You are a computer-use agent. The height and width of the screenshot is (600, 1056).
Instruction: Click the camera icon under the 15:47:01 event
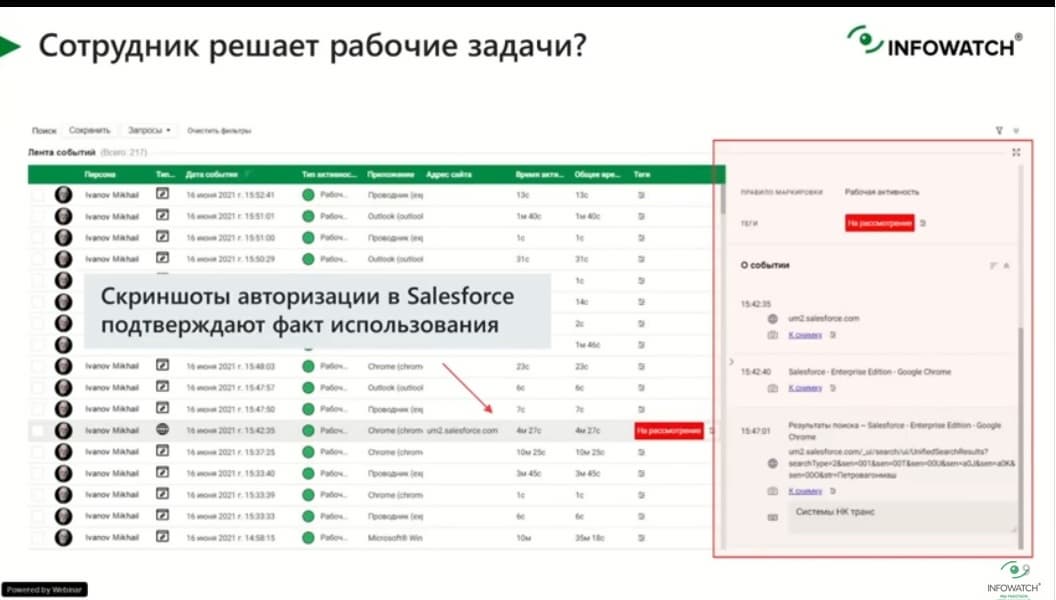tap(772, 491)
